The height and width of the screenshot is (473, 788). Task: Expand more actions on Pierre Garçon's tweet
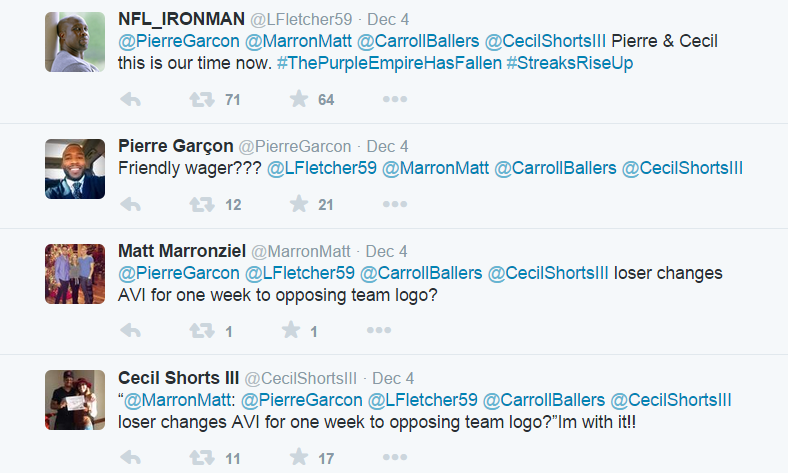coord(395,204)
